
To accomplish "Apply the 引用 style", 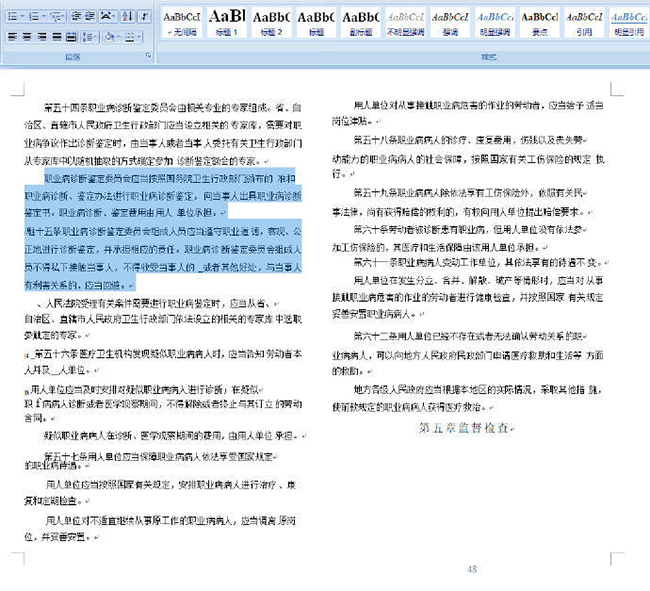I will [585, 23].
